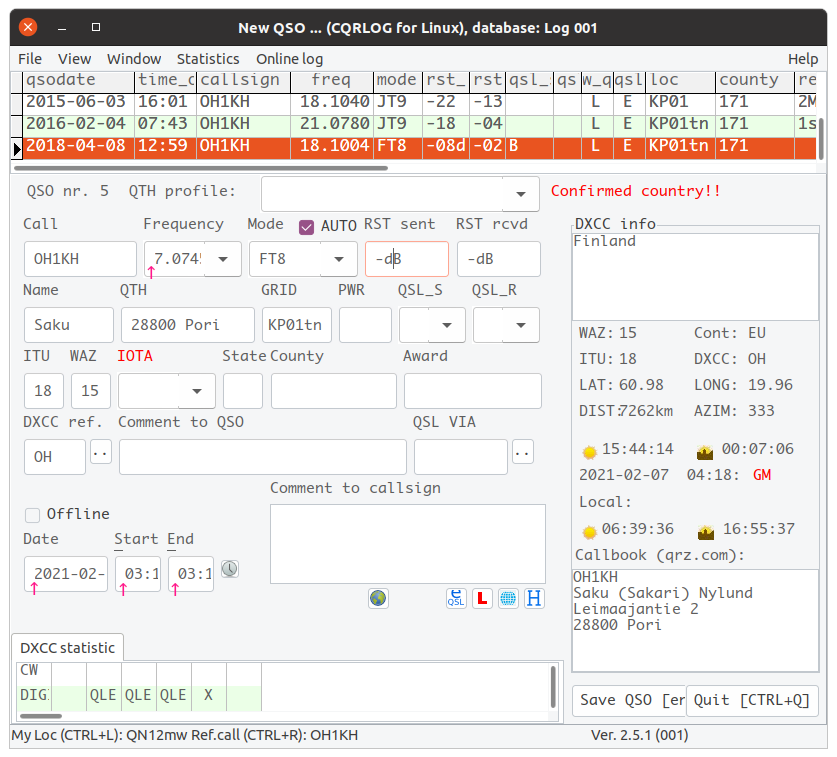Click the Start time field

coord(138,574)
